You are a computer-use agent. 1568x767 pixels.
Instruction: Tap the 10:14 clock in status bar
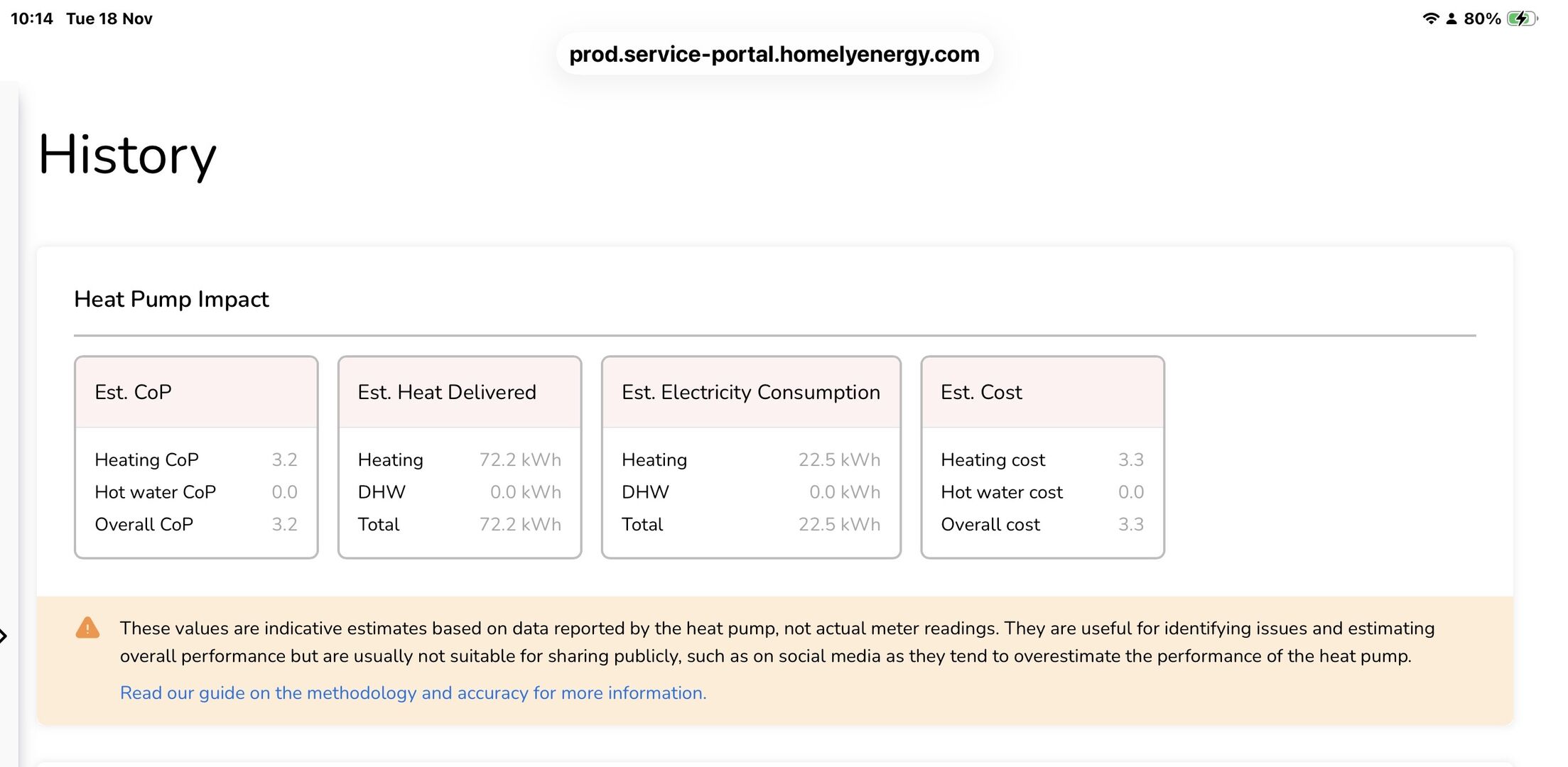pos(31,18)
